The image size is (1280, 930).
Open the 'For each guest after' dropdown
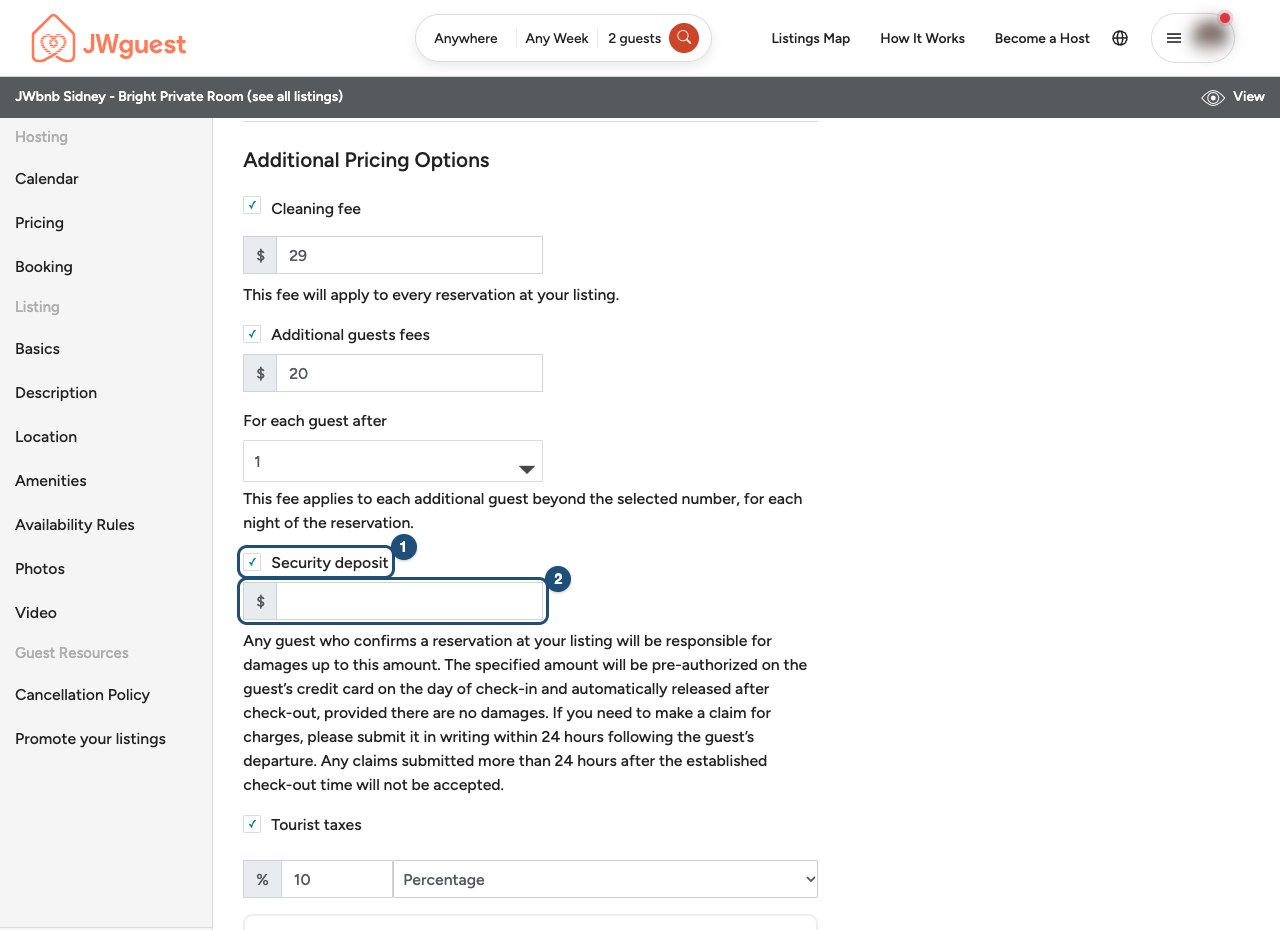[x=393, y=461]
